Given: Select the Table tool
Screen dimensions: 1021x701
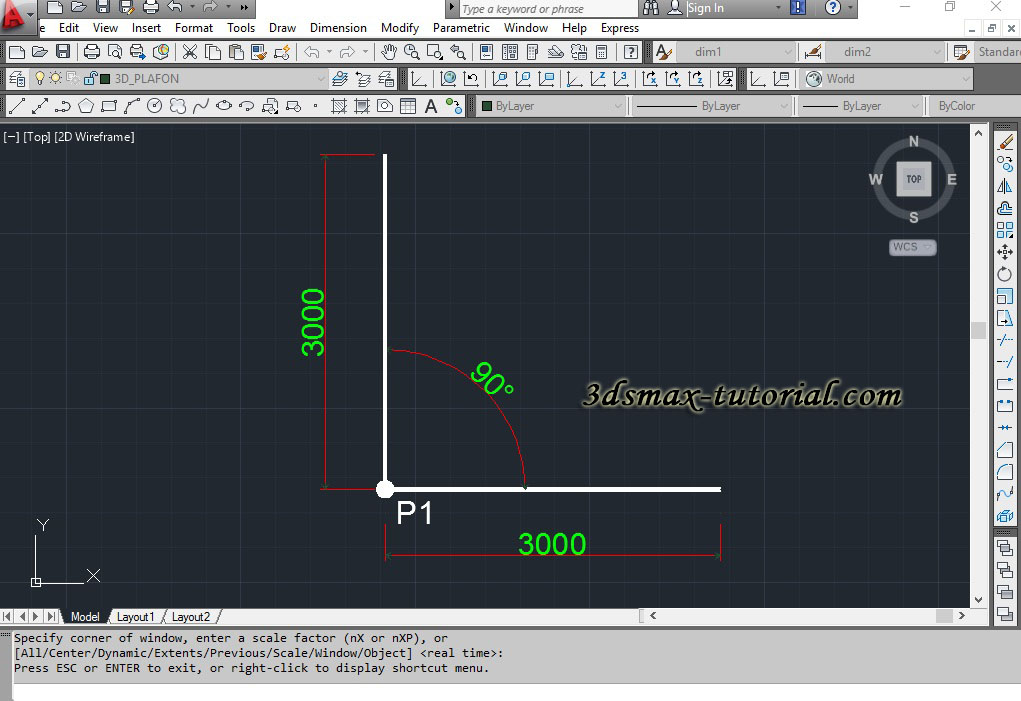Looking at the screenshot, I should [408, 106].
